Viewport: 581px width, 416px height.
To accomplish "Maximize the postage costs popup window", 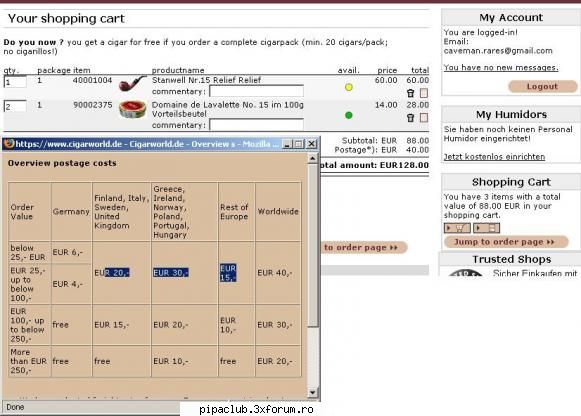I will pyautogui.click(x=299, y=144).
